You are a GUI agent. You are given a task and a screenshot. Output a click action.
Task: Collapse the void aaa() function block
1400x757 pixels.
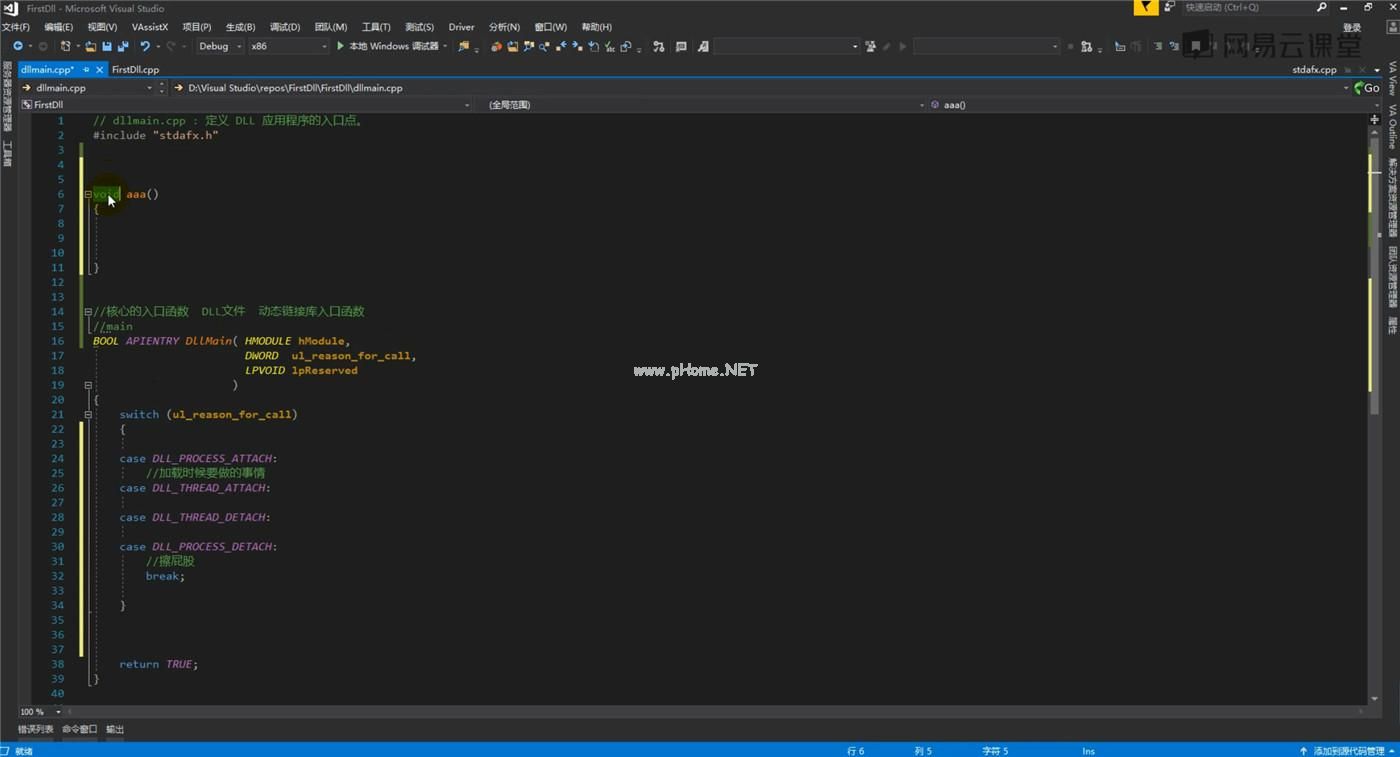coord(88,194)
